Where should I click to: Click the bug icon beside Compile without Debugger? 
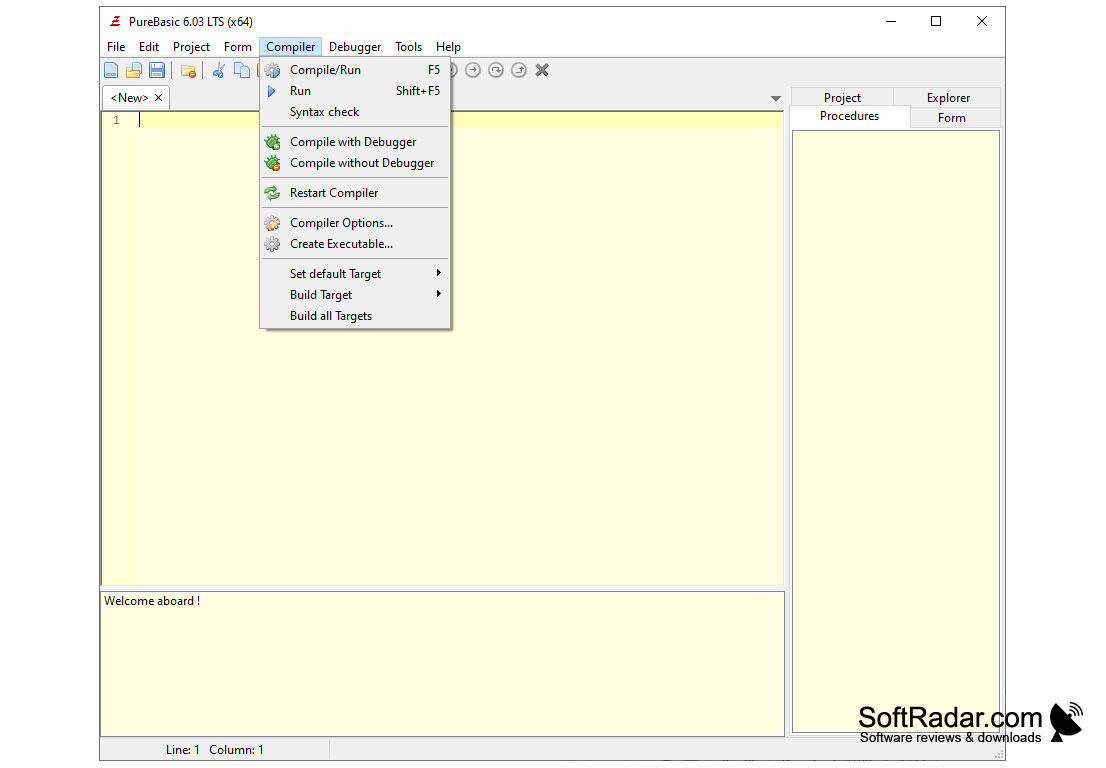[x=272, y=163]
